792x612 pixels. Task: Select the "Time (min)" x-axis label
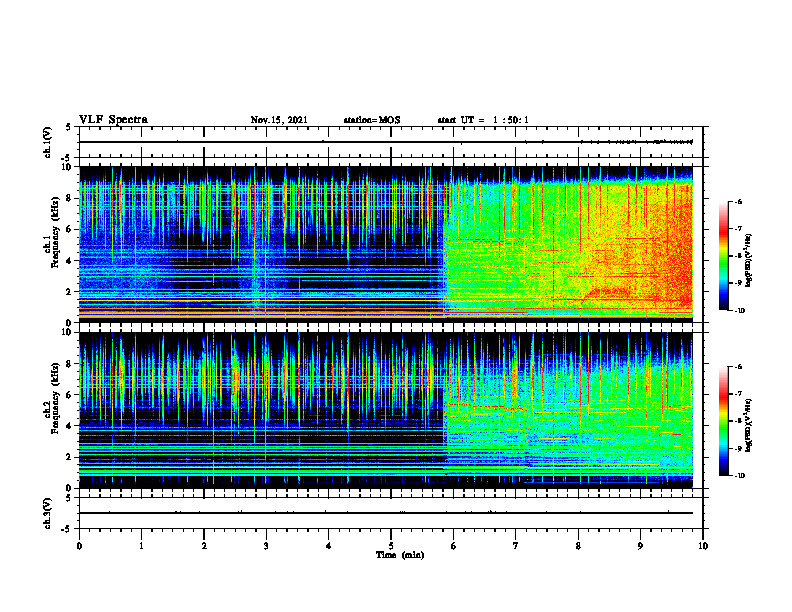coord(400,555)
